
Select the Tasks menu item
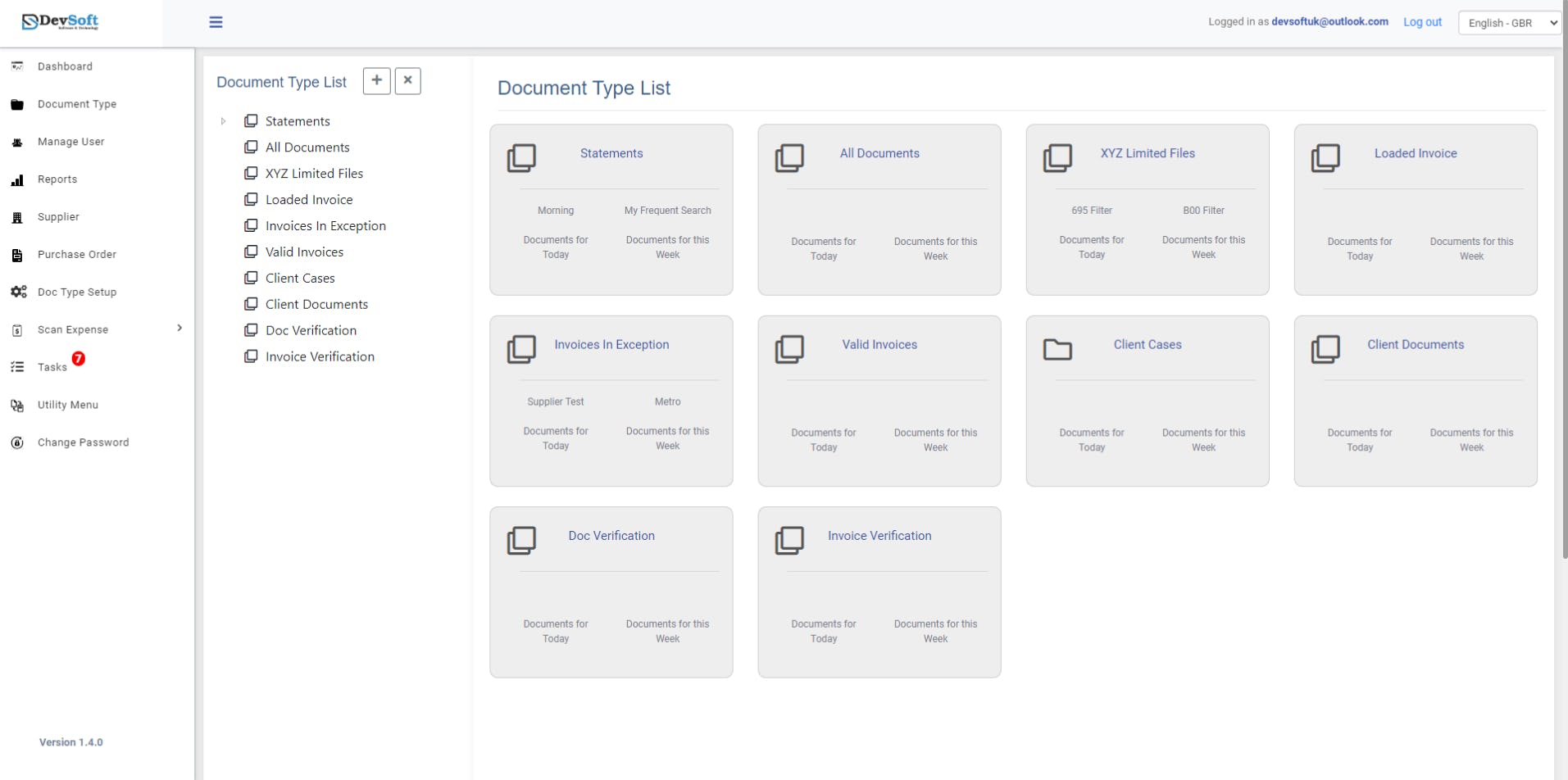(51, 367)
